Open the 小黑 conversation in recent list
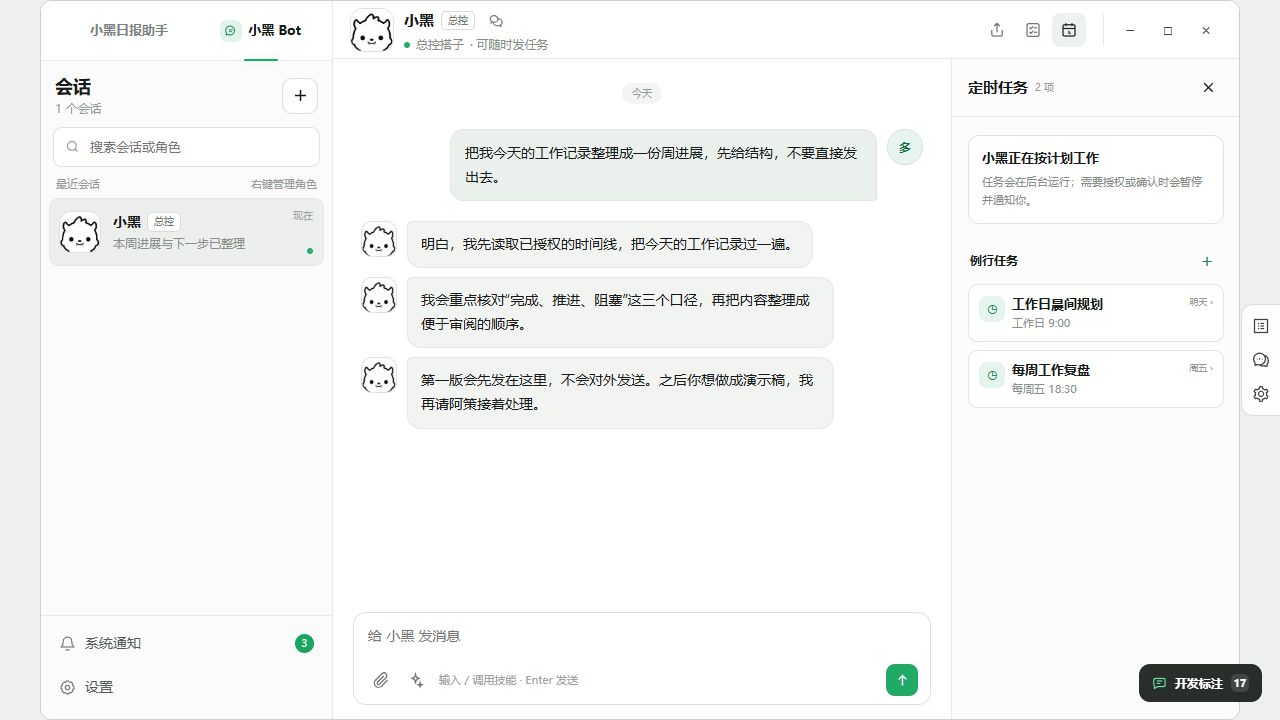This screenshot has height=720, width=1280. (x=186, y=232)
